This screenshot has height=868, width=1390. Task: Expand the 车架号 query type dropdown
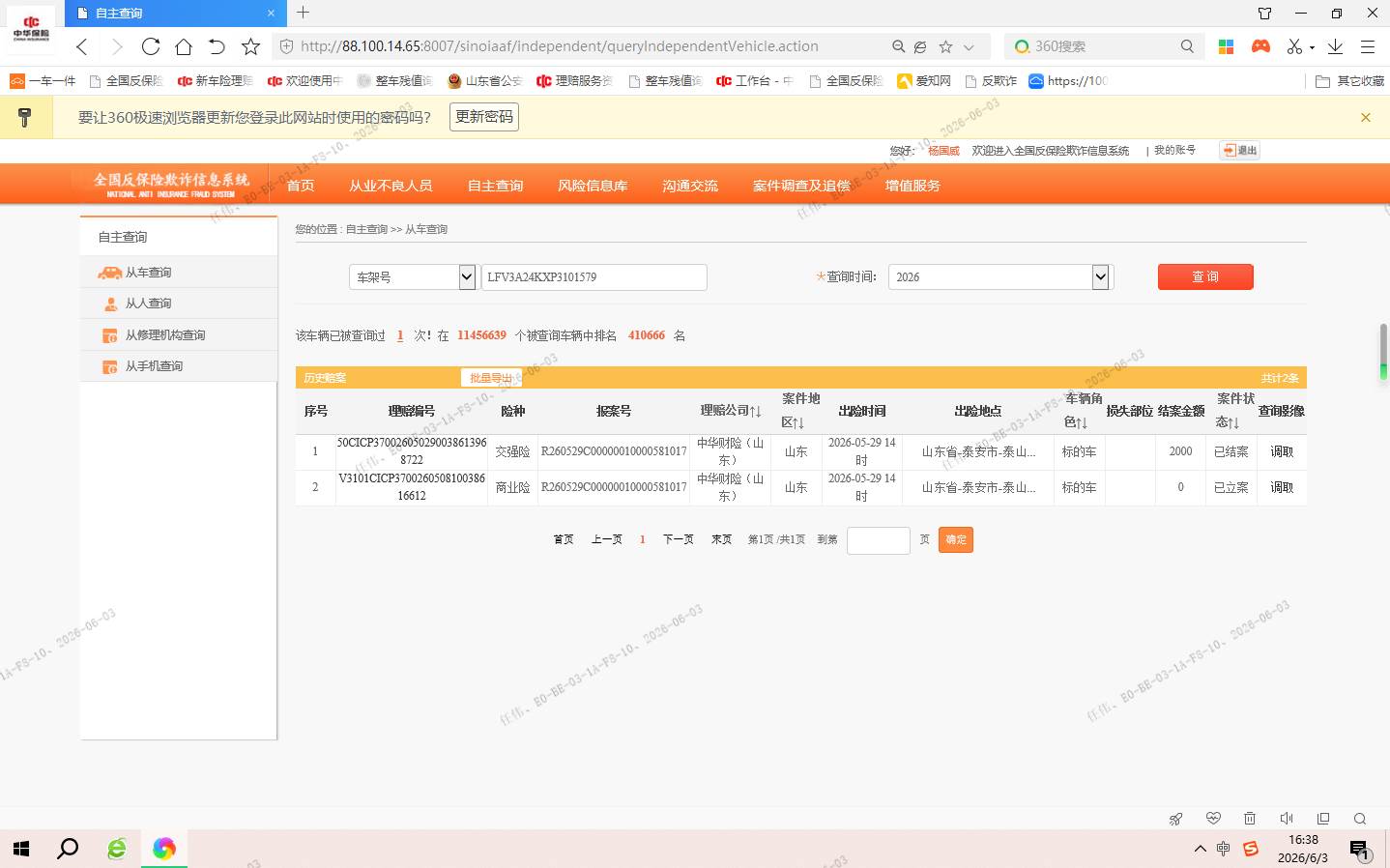click(467, 276)
